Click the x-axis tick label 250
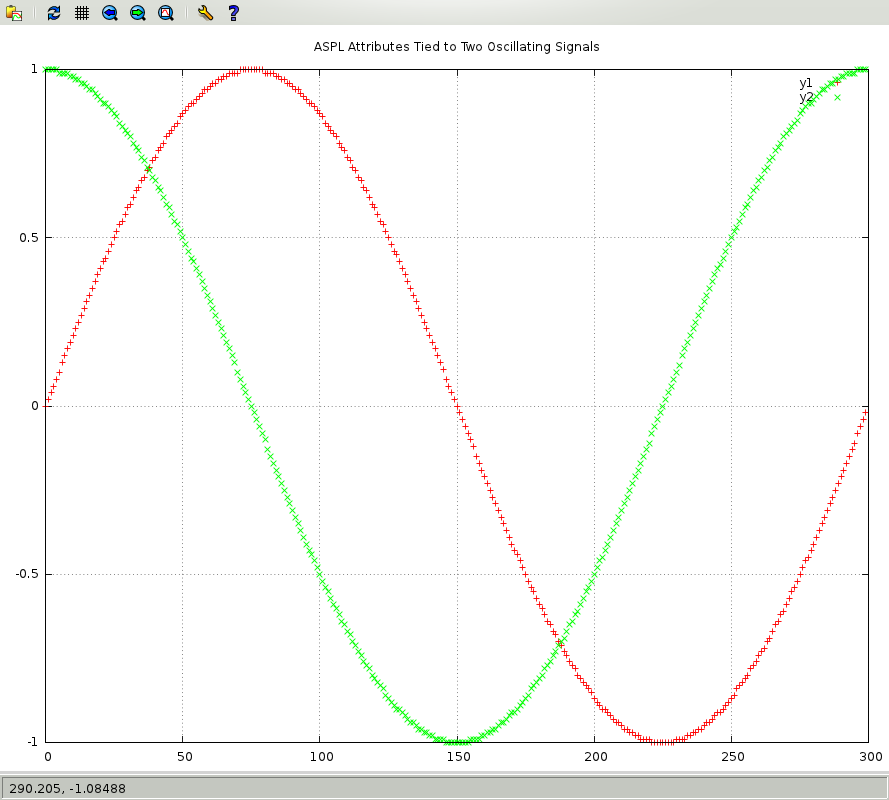Screen dimensions: 889x800 coord(731,756)
